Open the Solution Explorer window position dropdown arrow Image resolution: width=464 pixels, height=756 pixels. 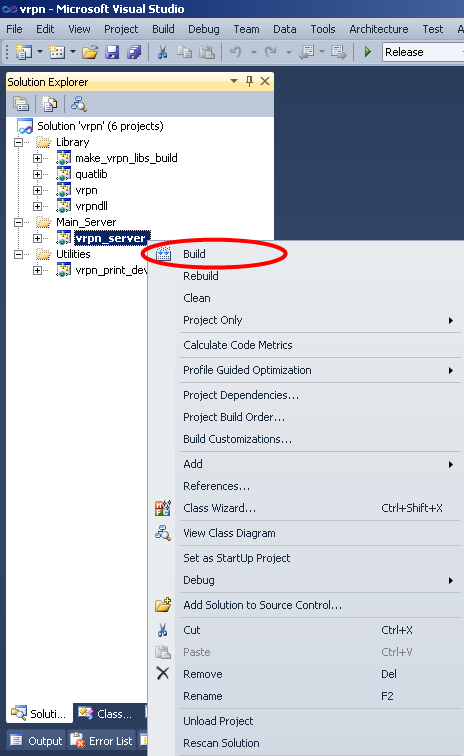pos(234,81)
